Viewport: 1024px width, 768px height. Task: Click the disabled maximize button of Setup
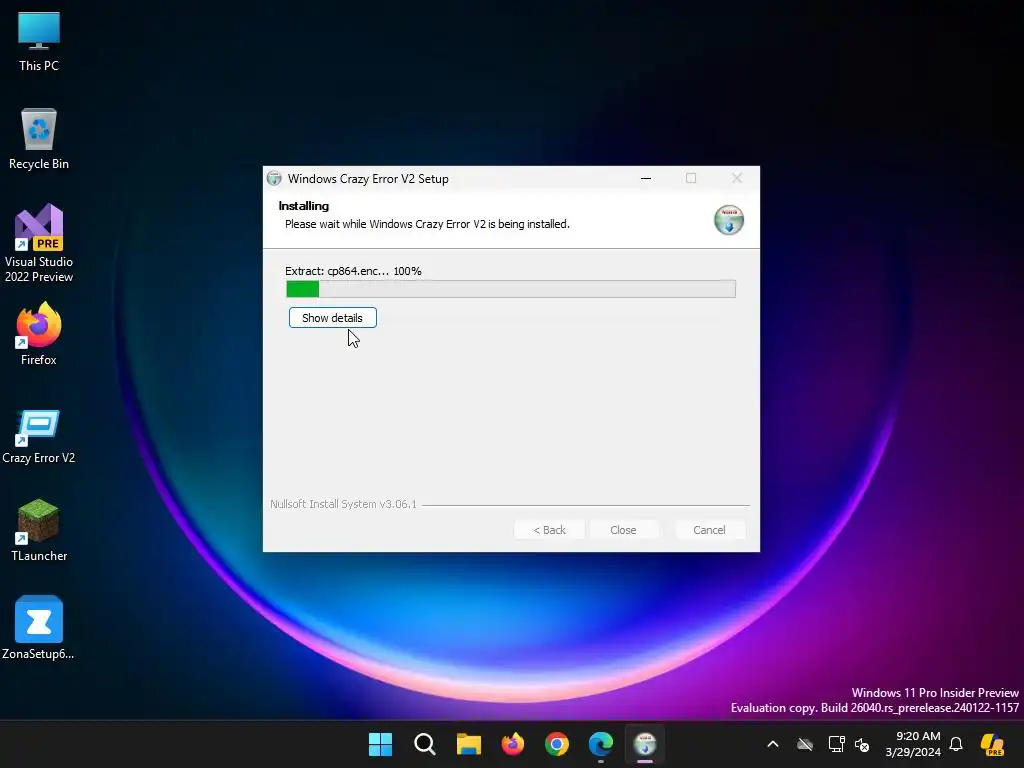pyautogui.click(x=691, y=178)
